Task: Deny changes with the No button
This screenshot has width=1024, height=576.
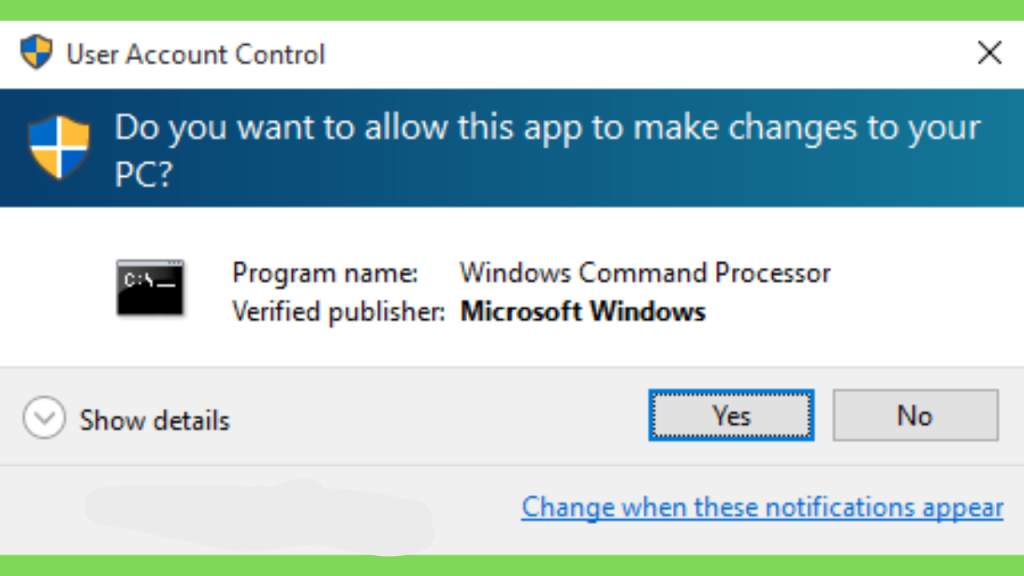Action: (x=915, y=415)
